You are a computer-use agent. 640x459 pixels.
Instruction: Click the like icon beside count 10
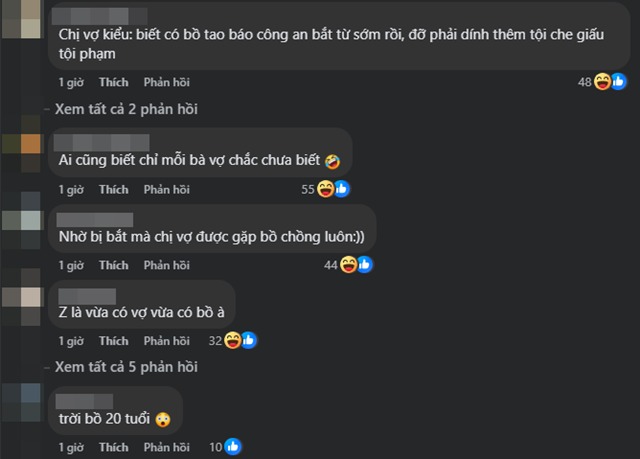pos(233,447)
